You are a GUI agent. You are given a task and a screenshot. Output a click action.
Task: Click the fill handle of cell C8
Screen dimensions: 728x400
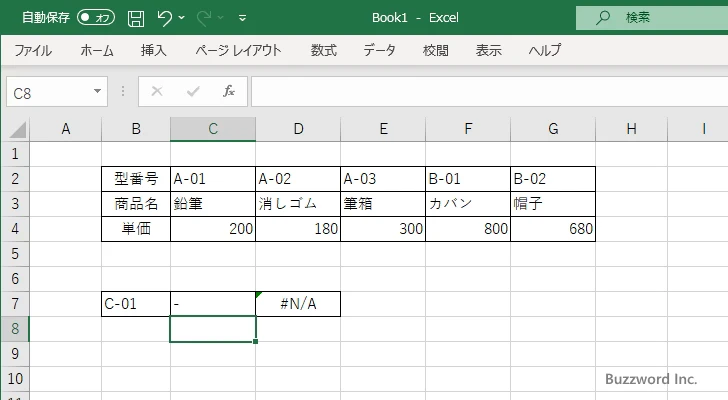click(x=255, y=342)
